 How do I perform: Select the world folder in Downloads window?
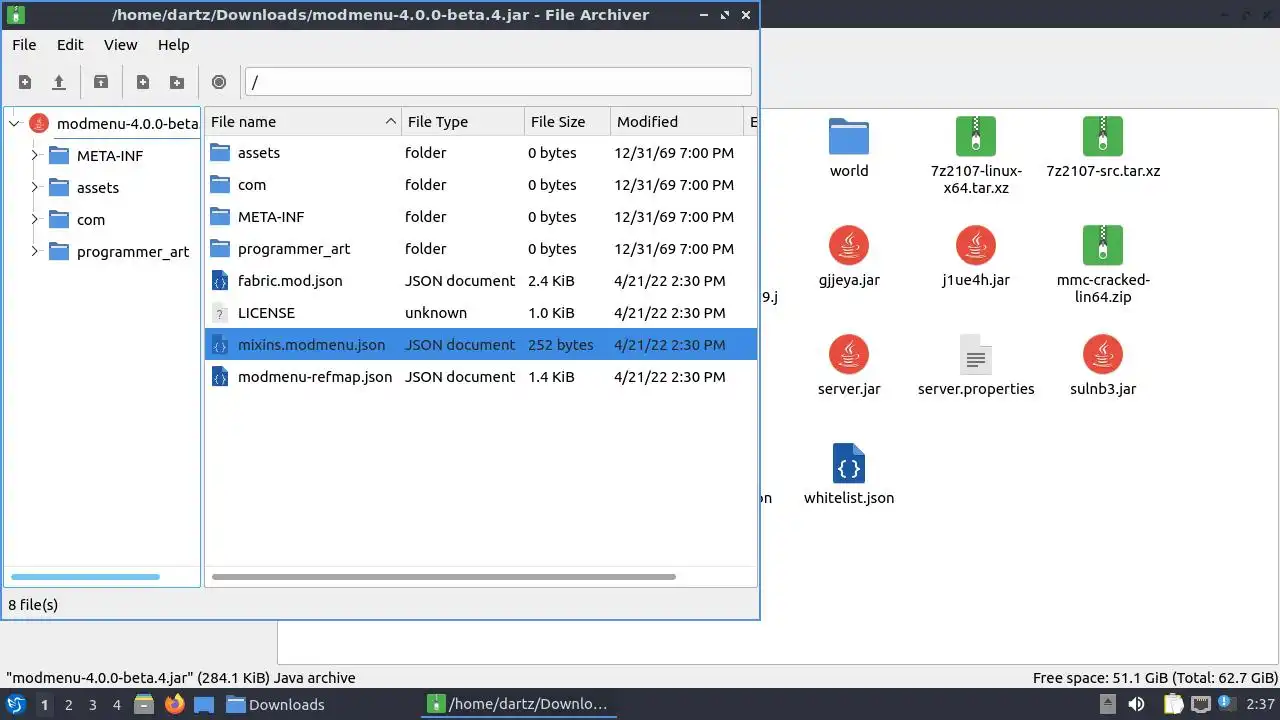(x=849, y=148)
